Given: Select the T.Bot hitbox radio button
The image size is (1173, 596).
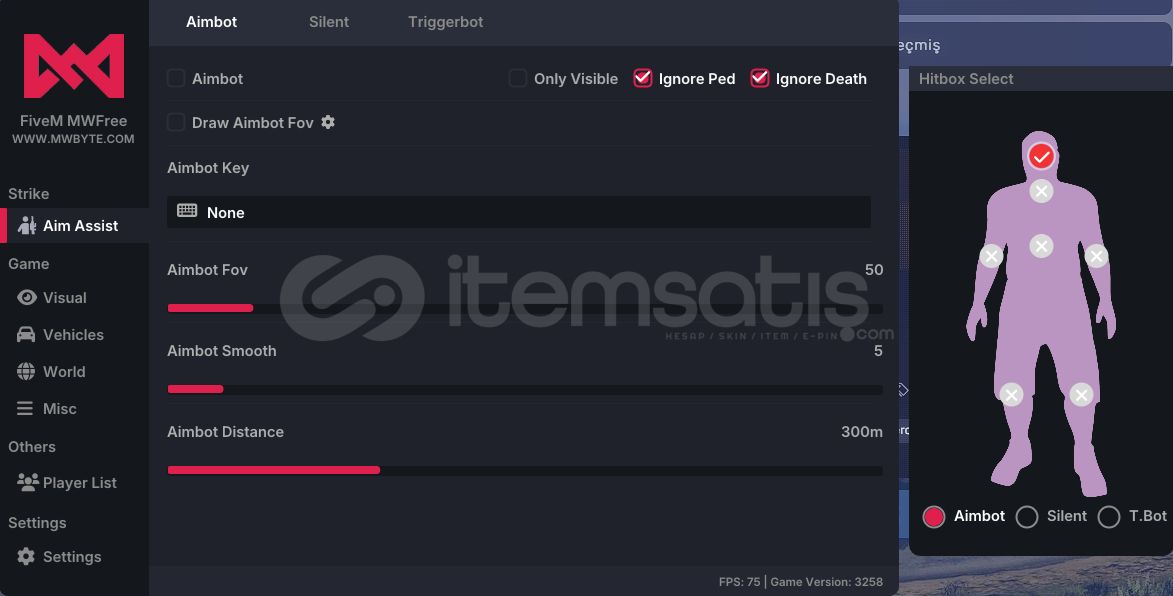Looking at the screenshot, I should pos(1109,517).
